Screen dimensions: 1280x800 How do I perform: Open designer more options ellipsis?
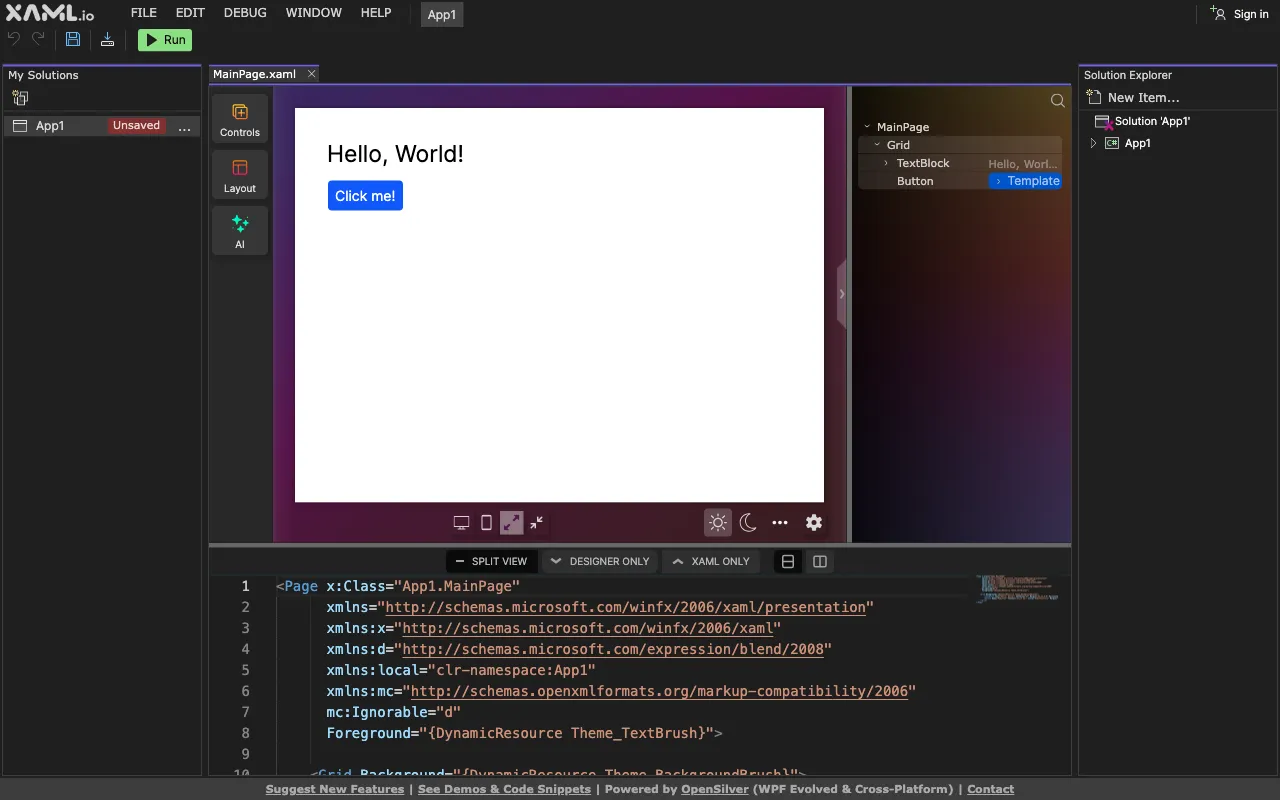coord(780,523)
